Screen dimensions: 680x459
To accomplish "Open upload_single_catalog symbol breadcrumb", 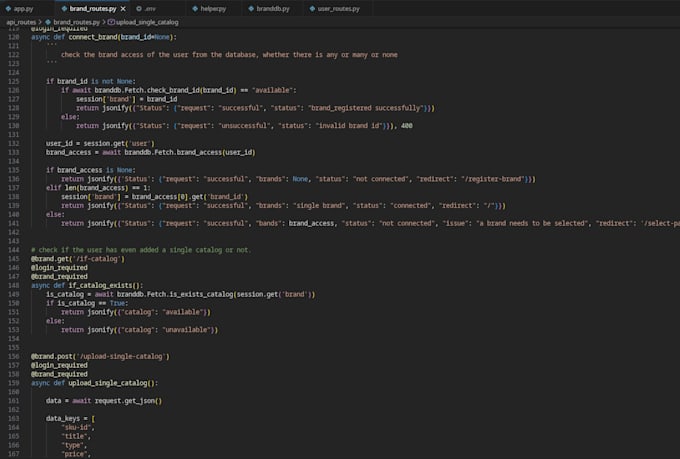I will (x=147, y=22).
